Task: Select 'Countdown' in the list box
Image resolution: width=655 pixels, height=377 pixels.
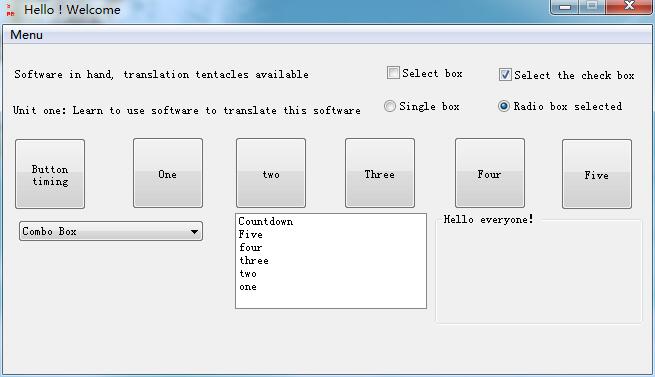Action: [x=330, y=222]
